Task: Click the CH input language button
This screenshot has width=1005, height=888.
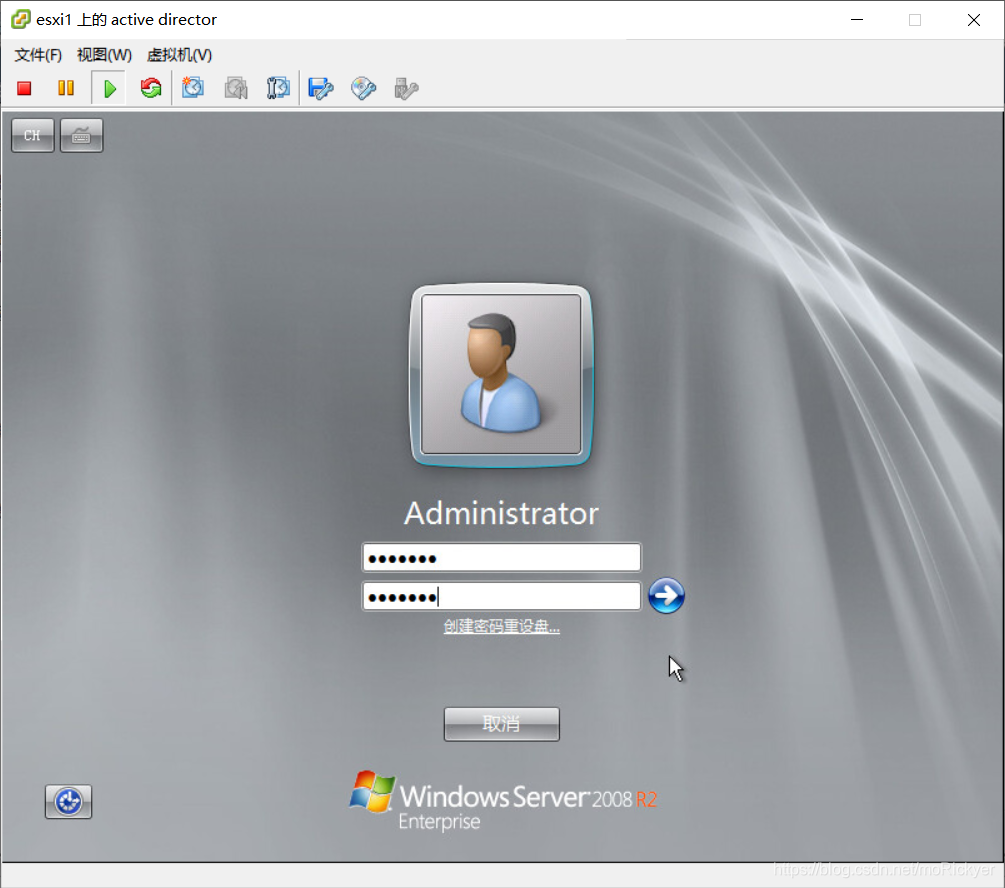Action: (32, 135)
